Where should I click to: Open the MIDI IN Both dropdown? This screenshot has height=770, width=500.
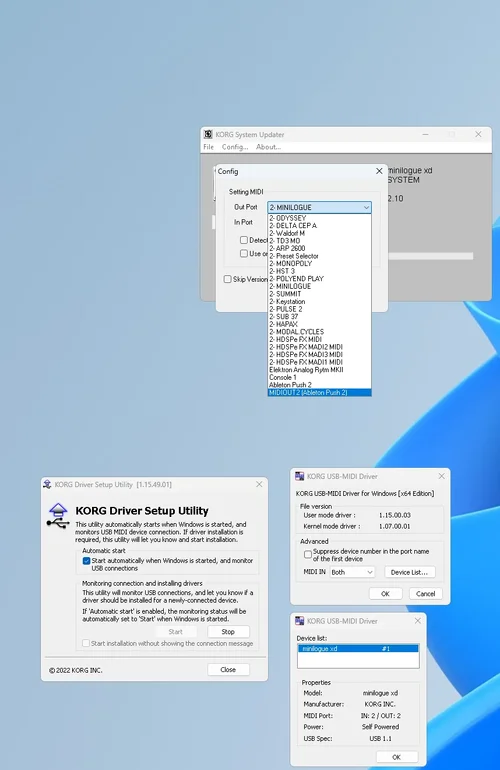[x=352, y=572]
